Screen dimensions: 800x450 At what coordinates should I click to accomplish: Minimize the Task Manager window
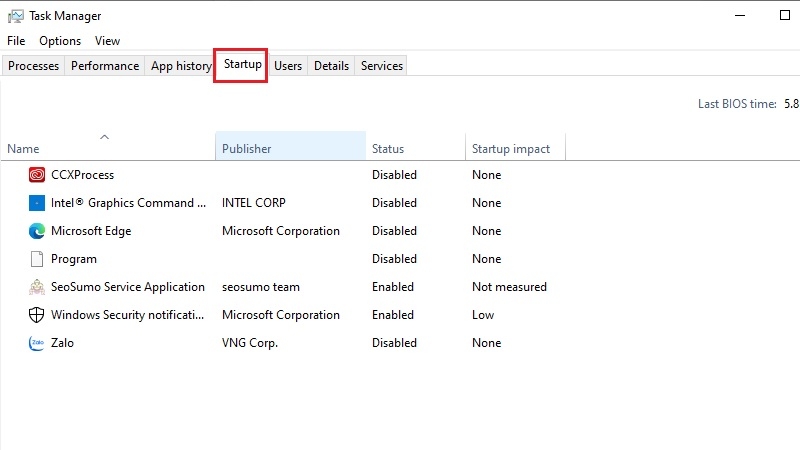pos(740,16)
